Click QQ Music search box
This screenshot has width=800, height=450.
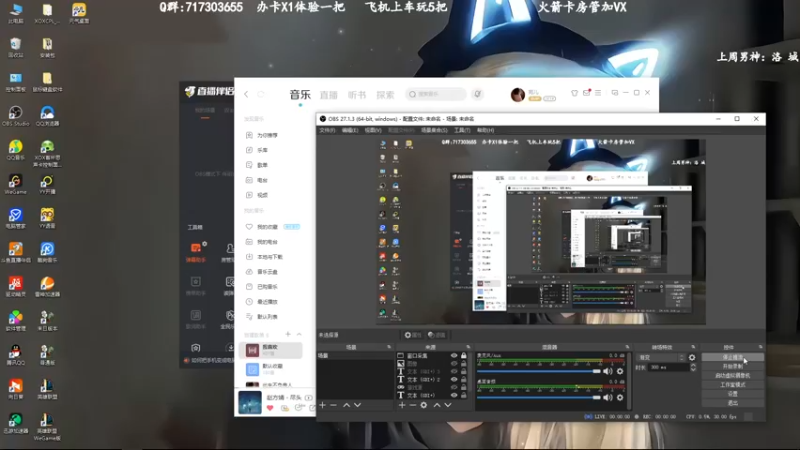pyautogui.click(x=436, y=94)
